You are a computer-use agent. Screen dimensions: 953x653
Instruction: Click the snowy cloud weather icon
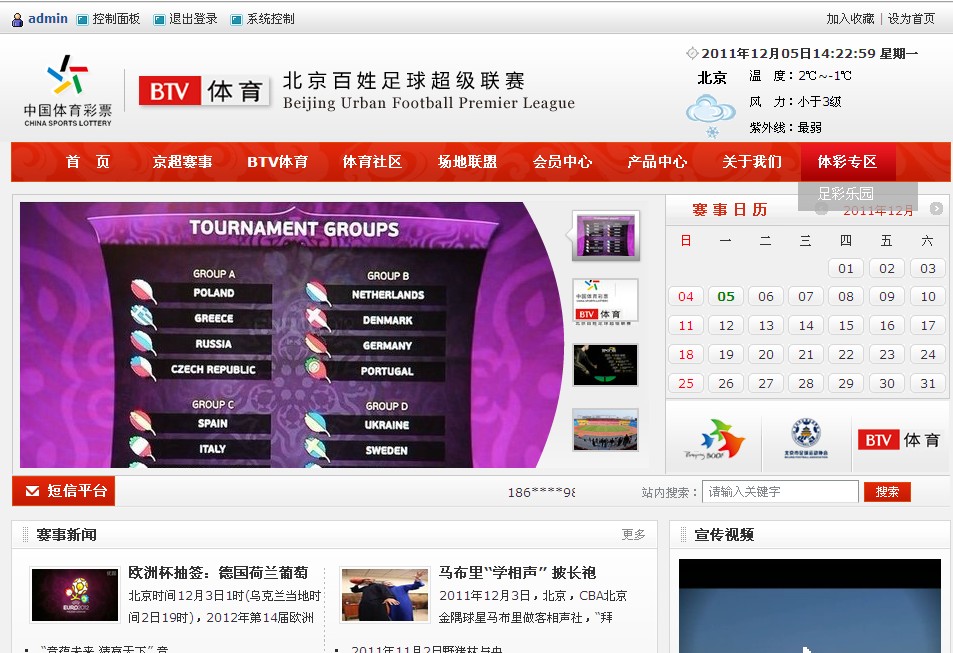710,115
